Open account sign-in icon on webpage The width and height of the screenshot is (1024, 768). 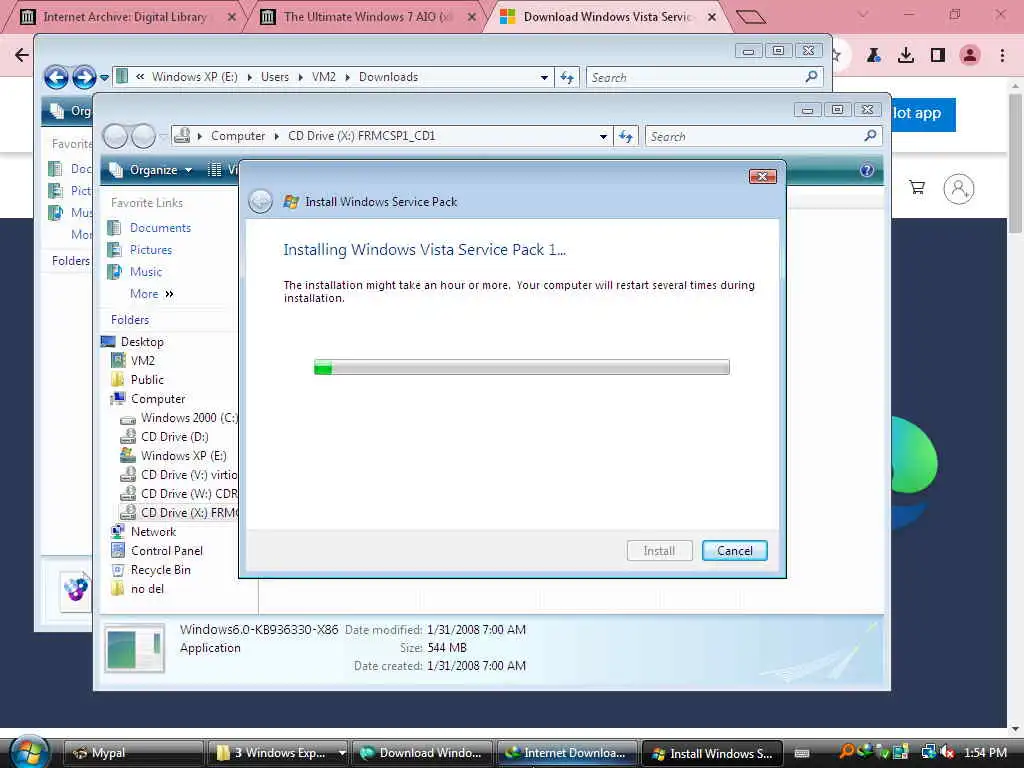point(959,189)
